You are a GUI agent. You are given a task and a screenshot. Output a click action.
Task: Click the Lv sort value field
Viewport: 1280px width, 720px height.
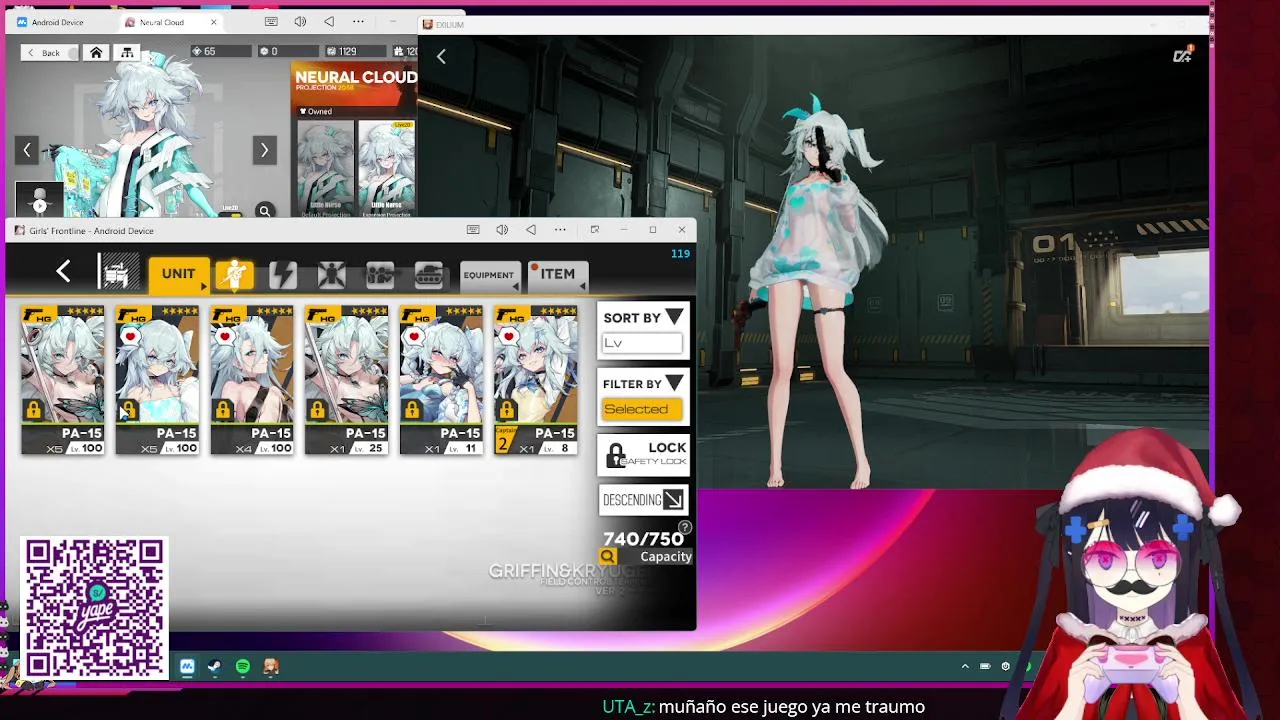pos(642,343)
